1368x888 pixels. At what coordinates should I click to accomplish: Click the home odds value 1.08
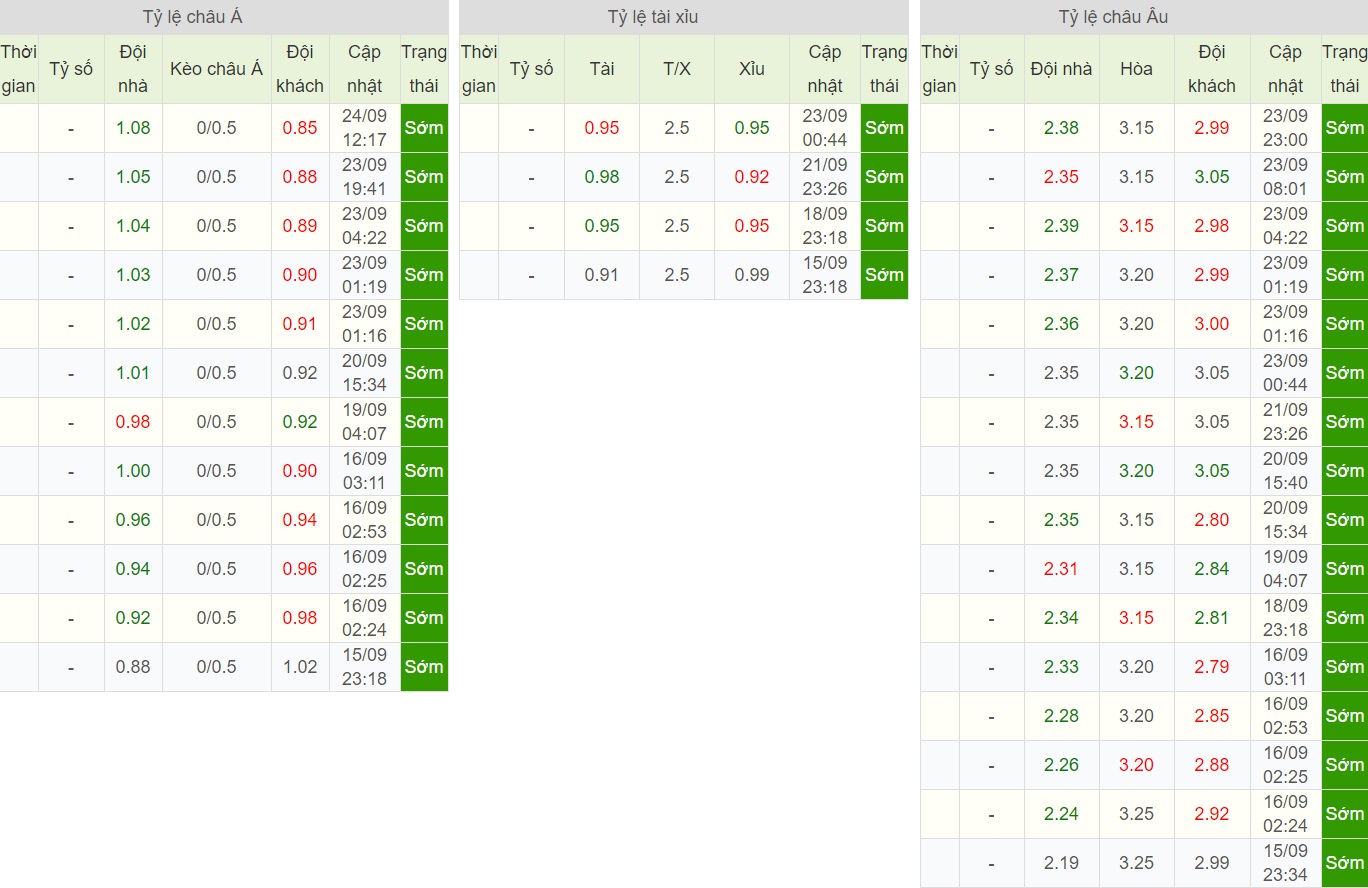pos(133,128)
